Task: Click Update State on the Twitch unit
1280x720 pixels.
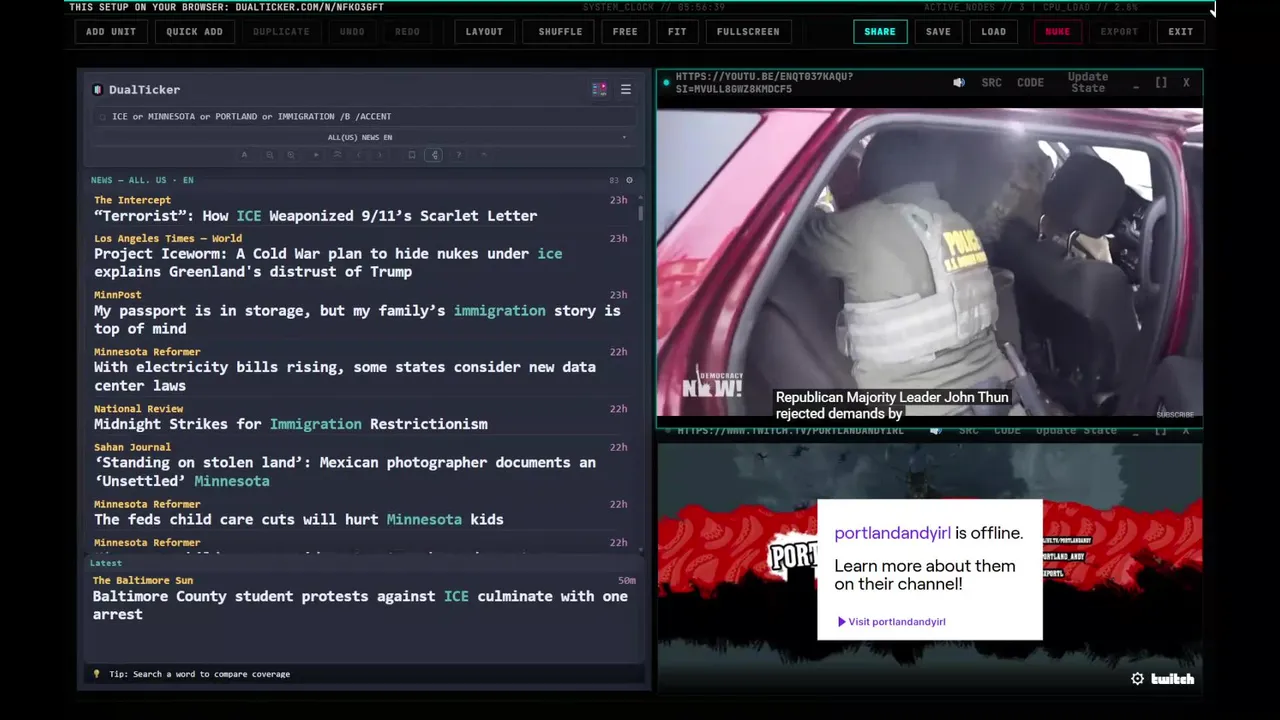Action: pos(1076,430)
